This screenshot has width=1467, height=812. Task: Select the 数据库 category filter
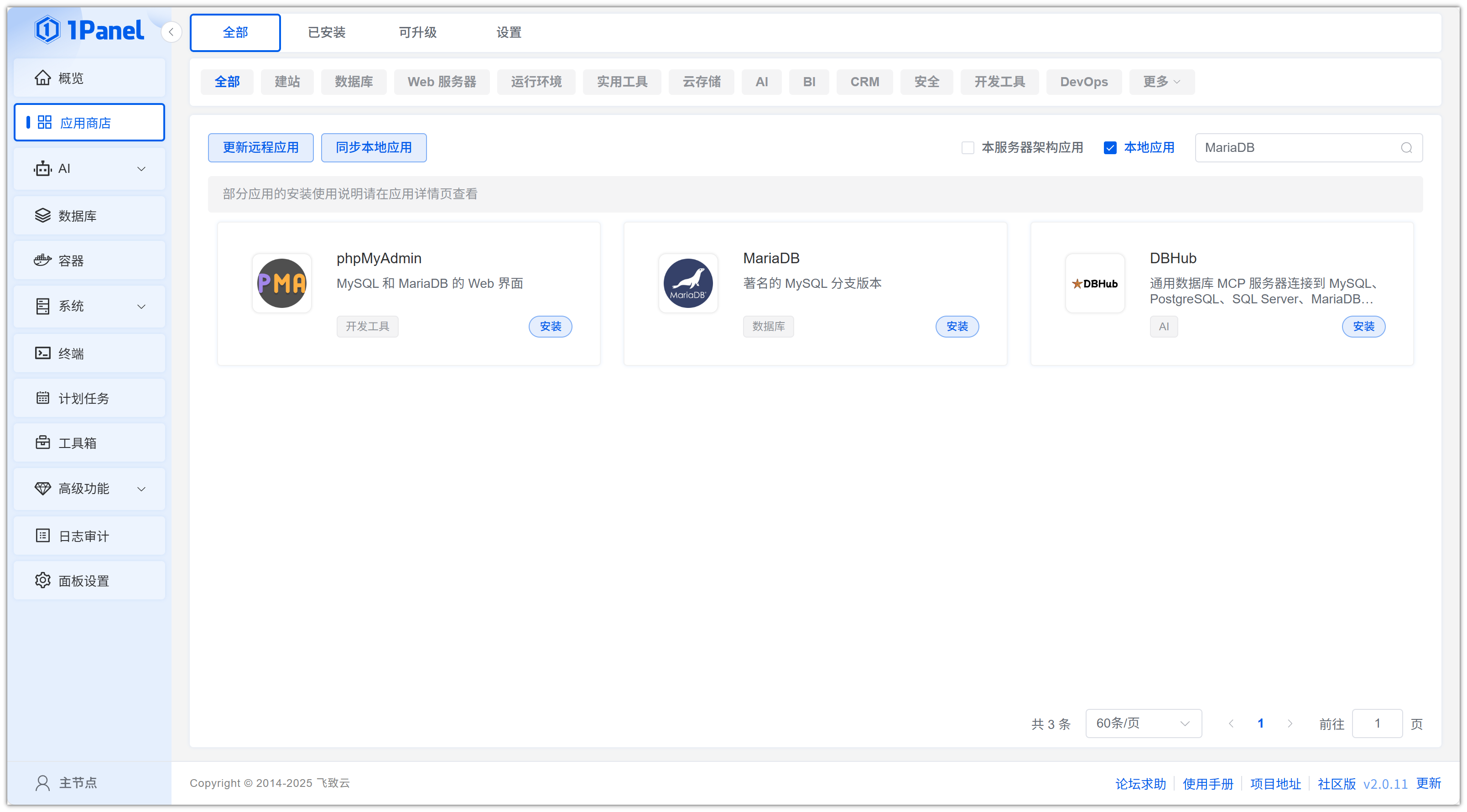[x=354, y=82]
